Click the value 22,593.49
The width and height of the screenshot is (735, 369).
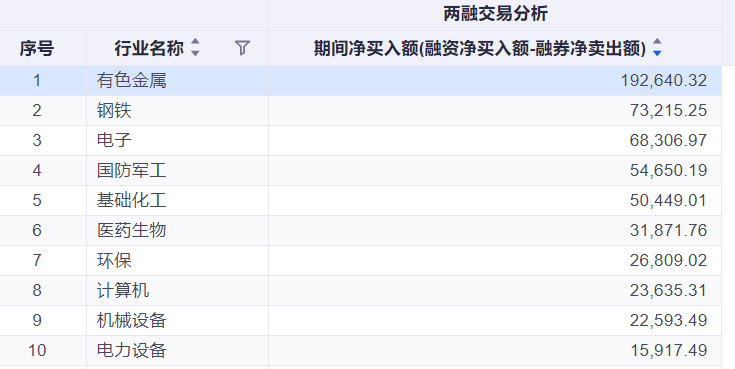click(x=668, y=321)
